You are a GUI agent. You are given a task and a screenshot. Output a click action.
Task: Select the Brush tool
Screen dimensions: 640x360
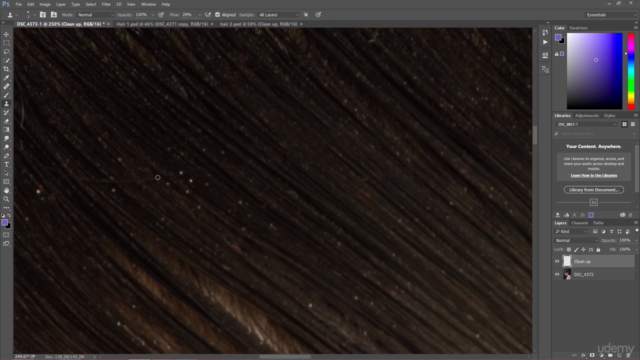(6, 95)
